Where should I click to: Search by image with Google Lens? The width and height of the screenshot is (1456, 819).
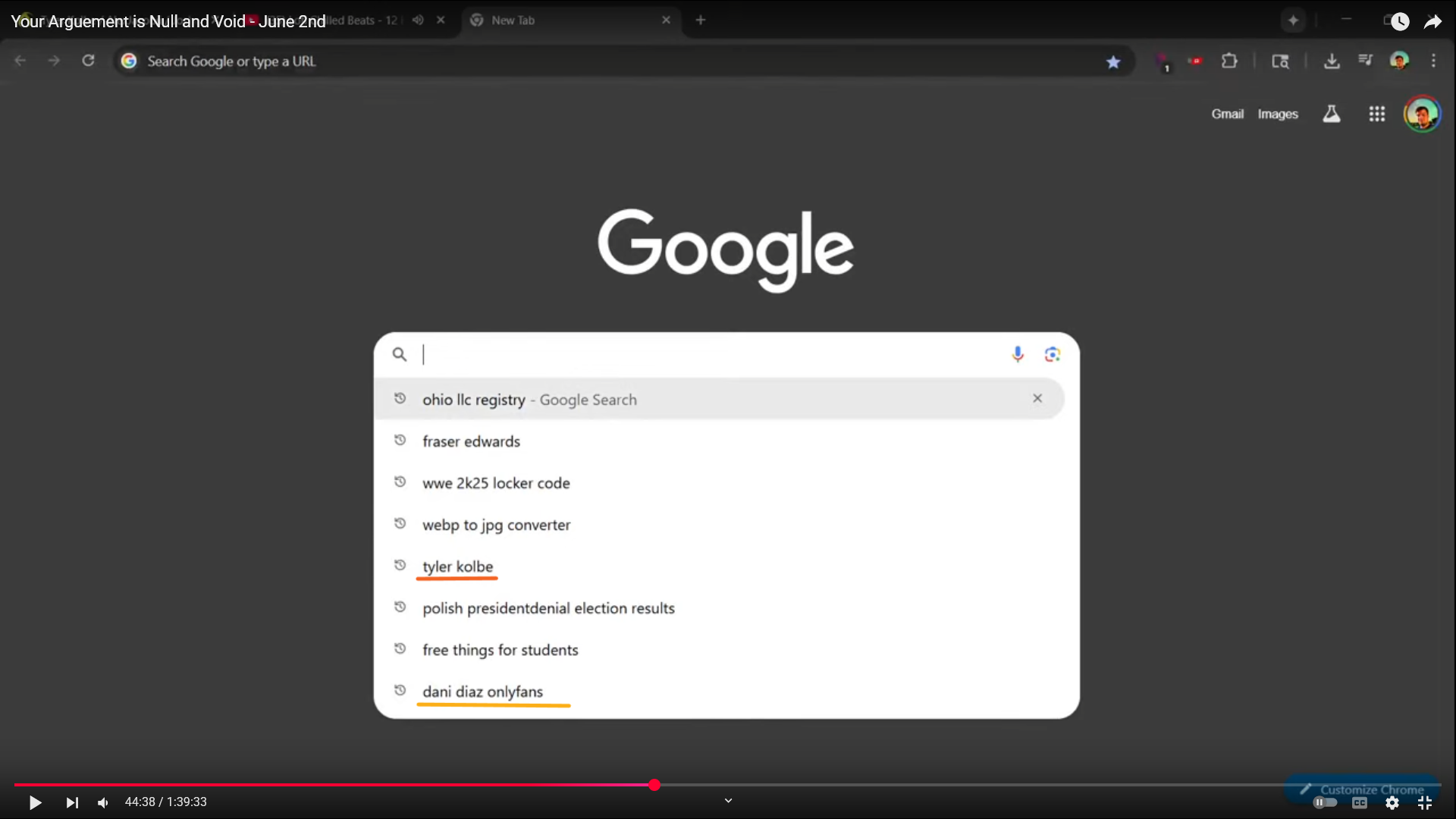tap(1053, 354)
